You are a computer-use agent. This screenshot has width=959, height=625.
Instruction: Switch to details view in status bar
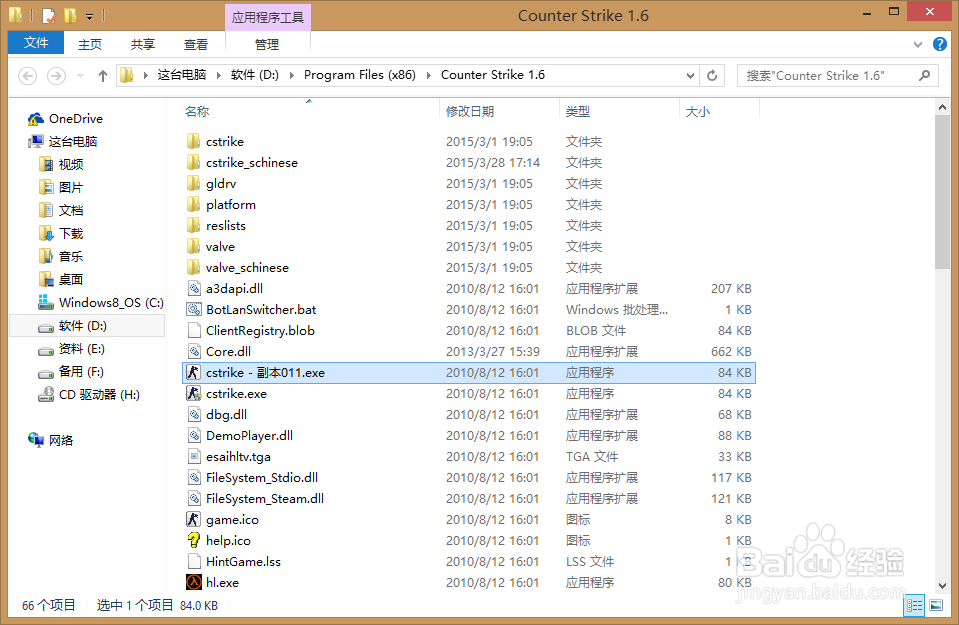[914, 605]
